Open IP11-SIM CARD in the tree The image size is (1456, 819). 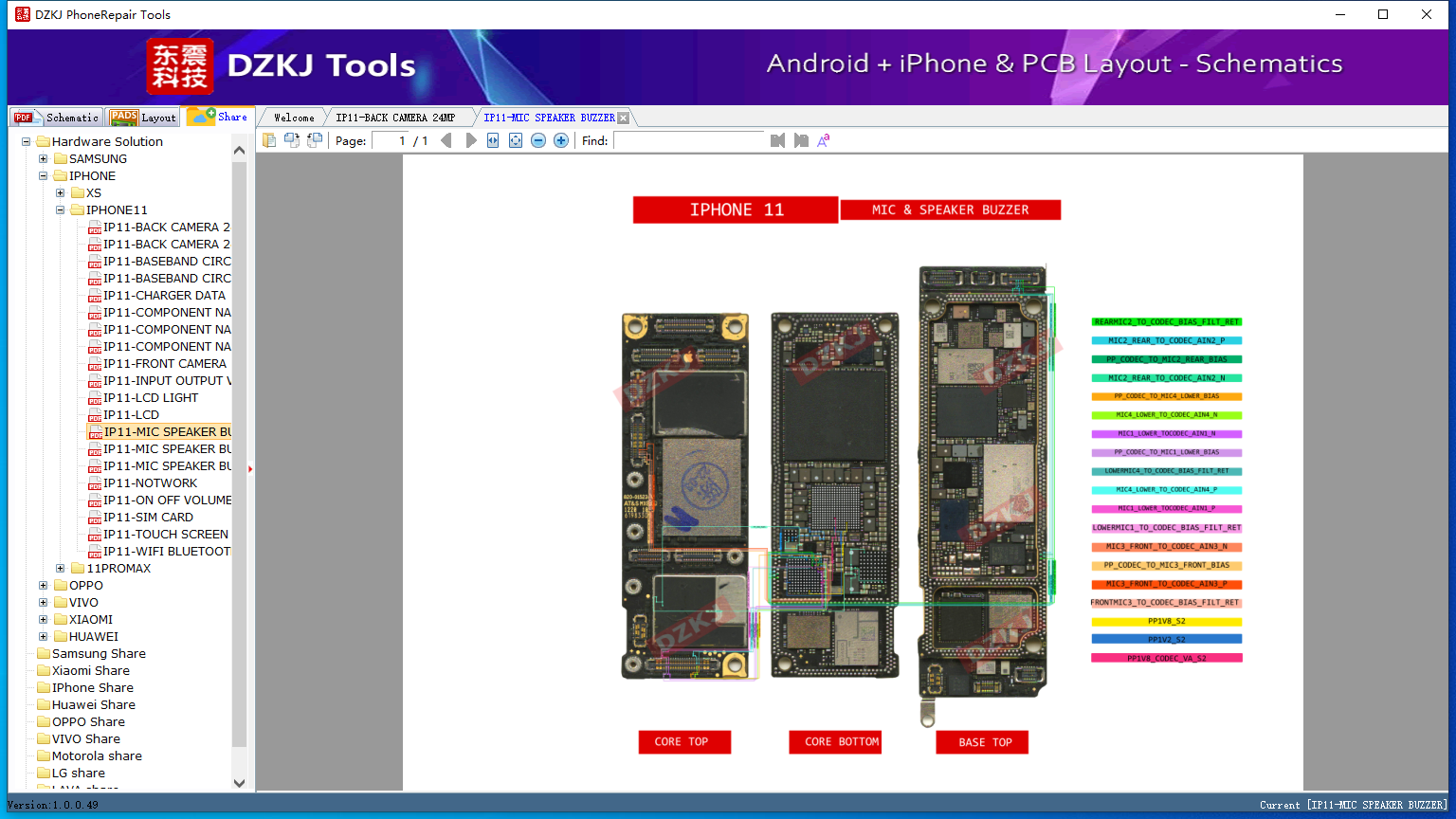click(148, 518)
